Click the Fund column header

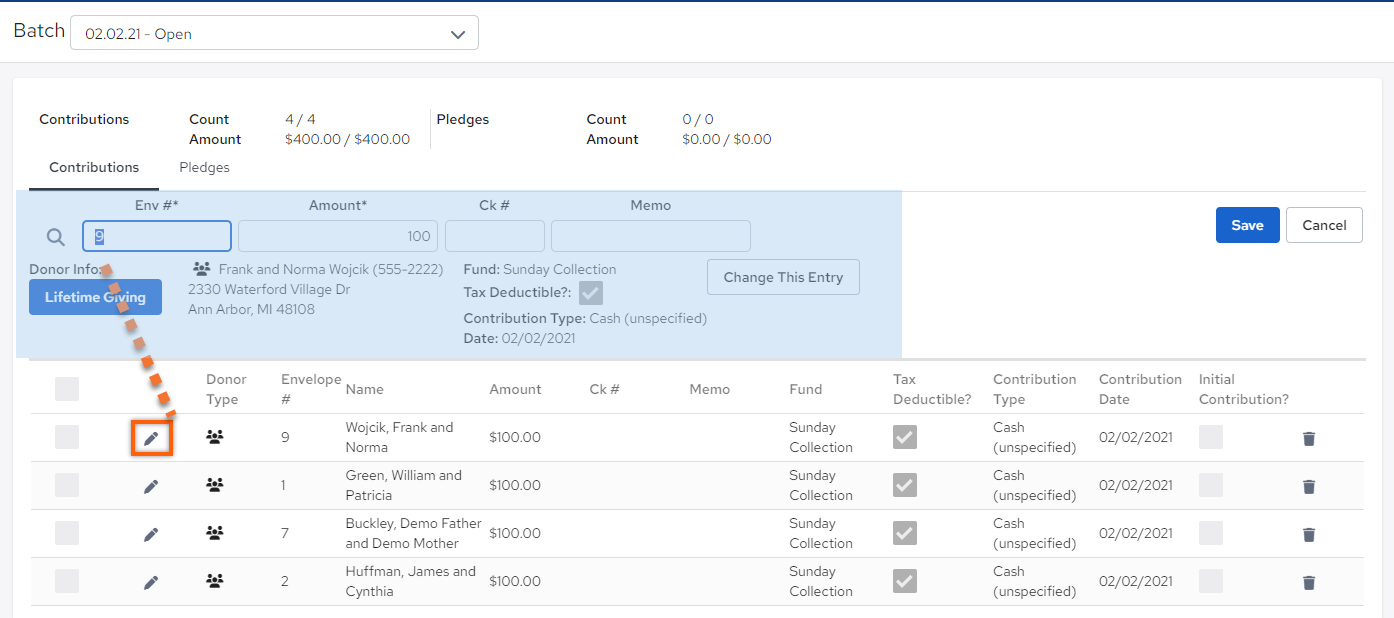pyautogui.click(x=806, y=389)
